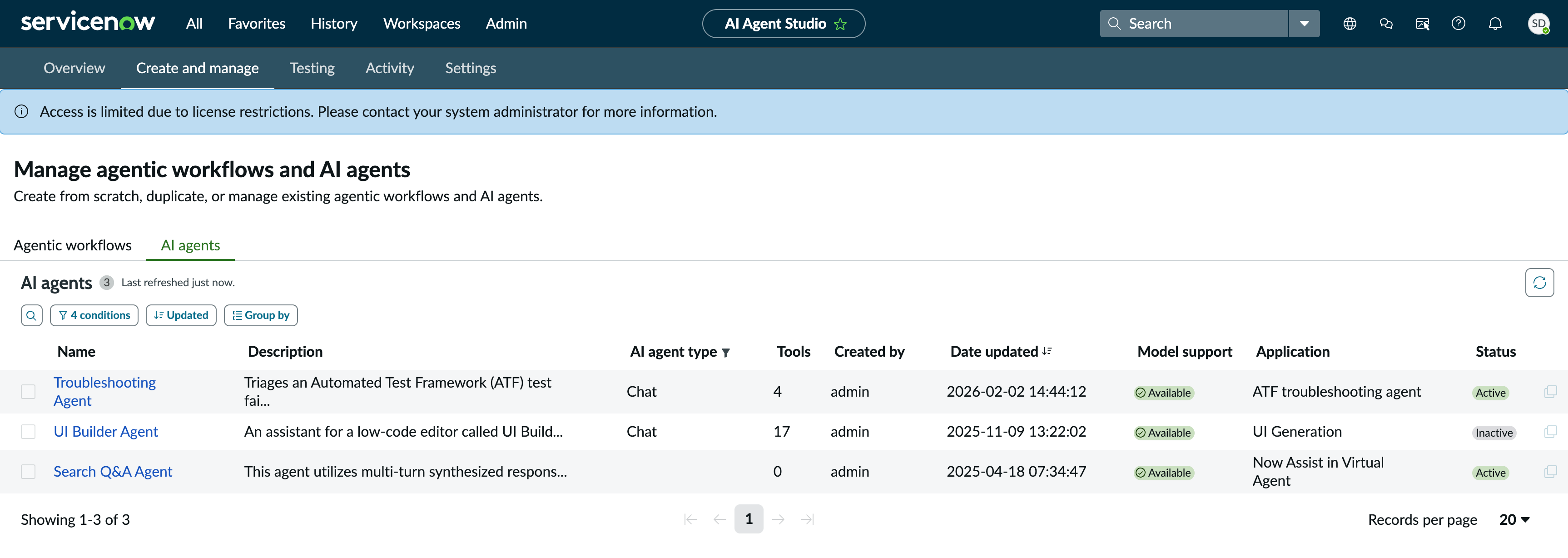The height and width of the screenshot is (558, 1568).
Task: Click Available badge in Search Q&A row
Action: coord(1163,473)
